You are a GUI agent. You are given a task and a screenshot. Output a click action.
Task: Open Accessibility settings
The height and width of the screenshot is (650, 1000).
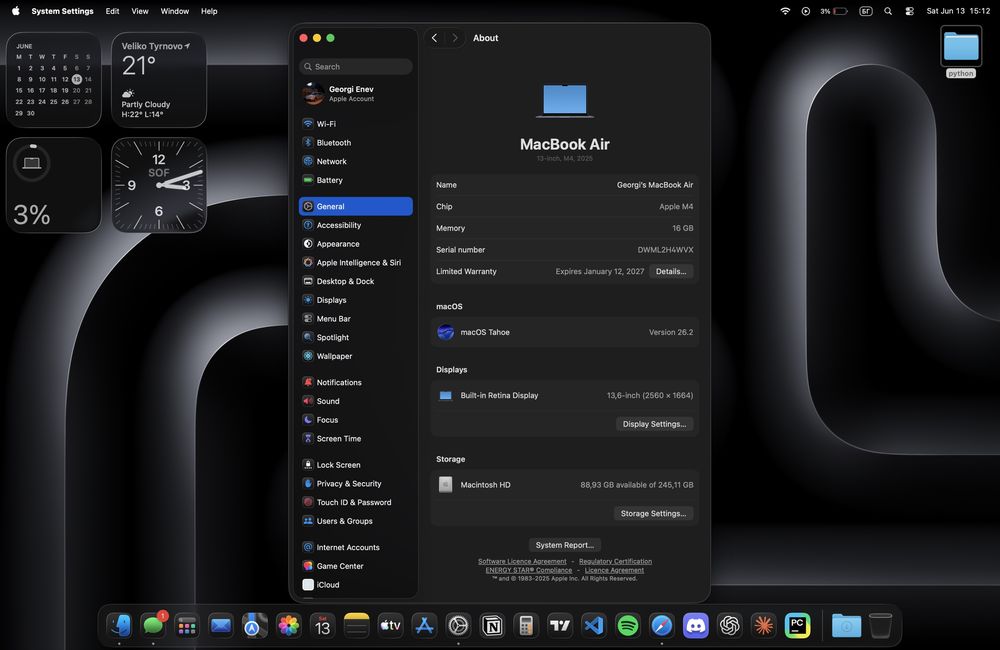[355, 225]
